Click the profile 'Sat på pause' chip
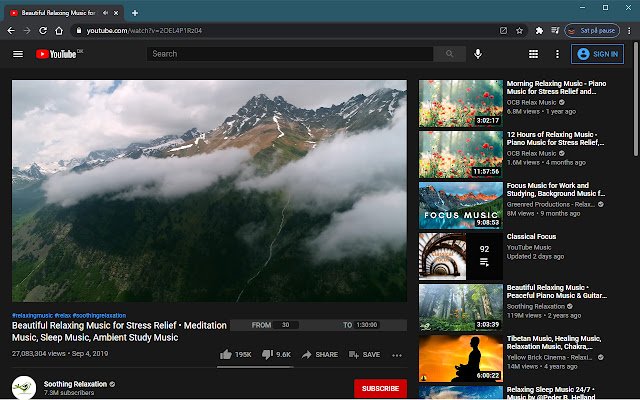The height and width of the screenshot is (400, 640). coord(592,31)
